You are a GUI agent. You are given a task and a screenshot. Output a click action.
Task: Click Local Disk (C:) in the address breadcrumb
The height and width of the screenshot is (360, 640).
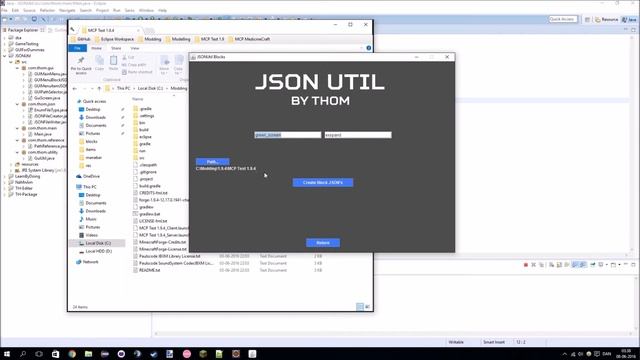click(x=150, y=89)
